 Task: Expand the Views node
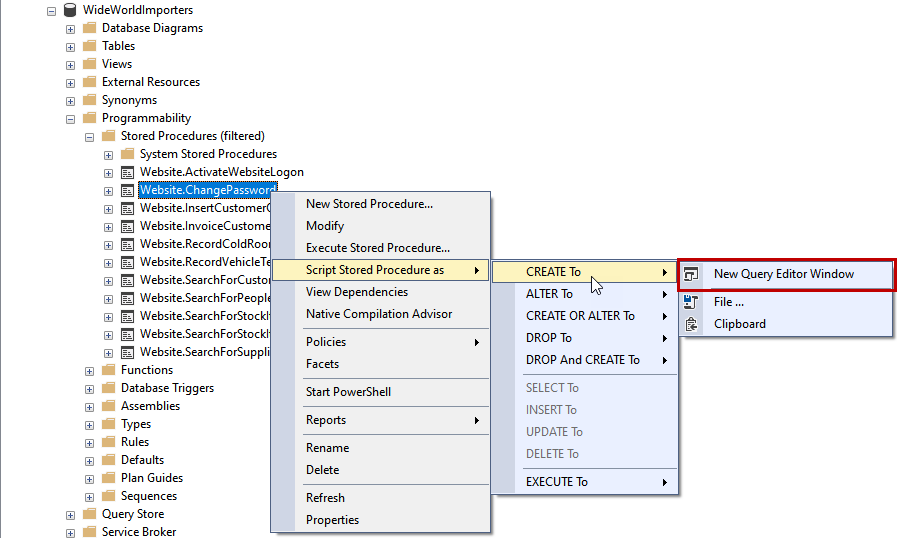coord(70,65)
